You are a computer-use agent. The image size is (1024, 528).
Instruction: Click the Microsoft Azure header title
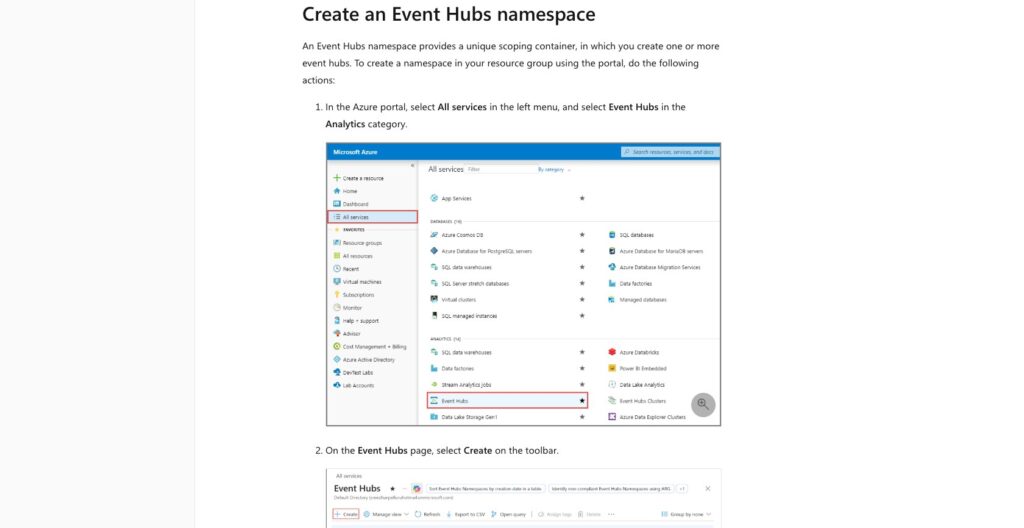click(x=355, y=152)
